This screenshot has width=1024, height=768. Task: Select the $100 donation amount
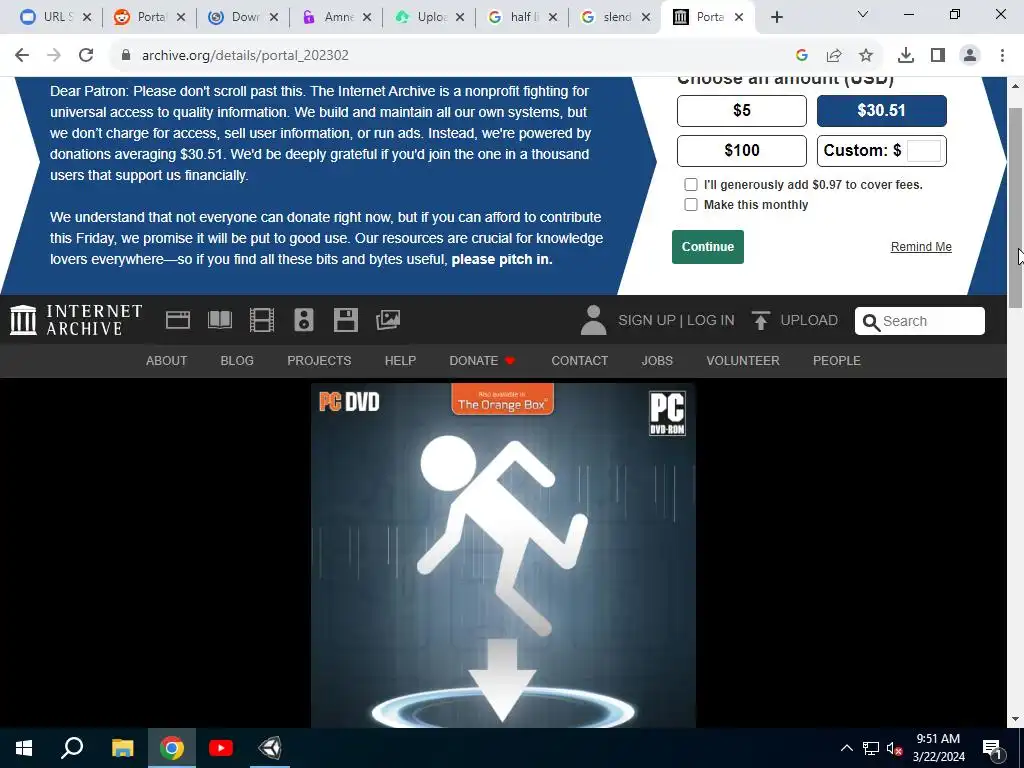(x=742, y=151)
